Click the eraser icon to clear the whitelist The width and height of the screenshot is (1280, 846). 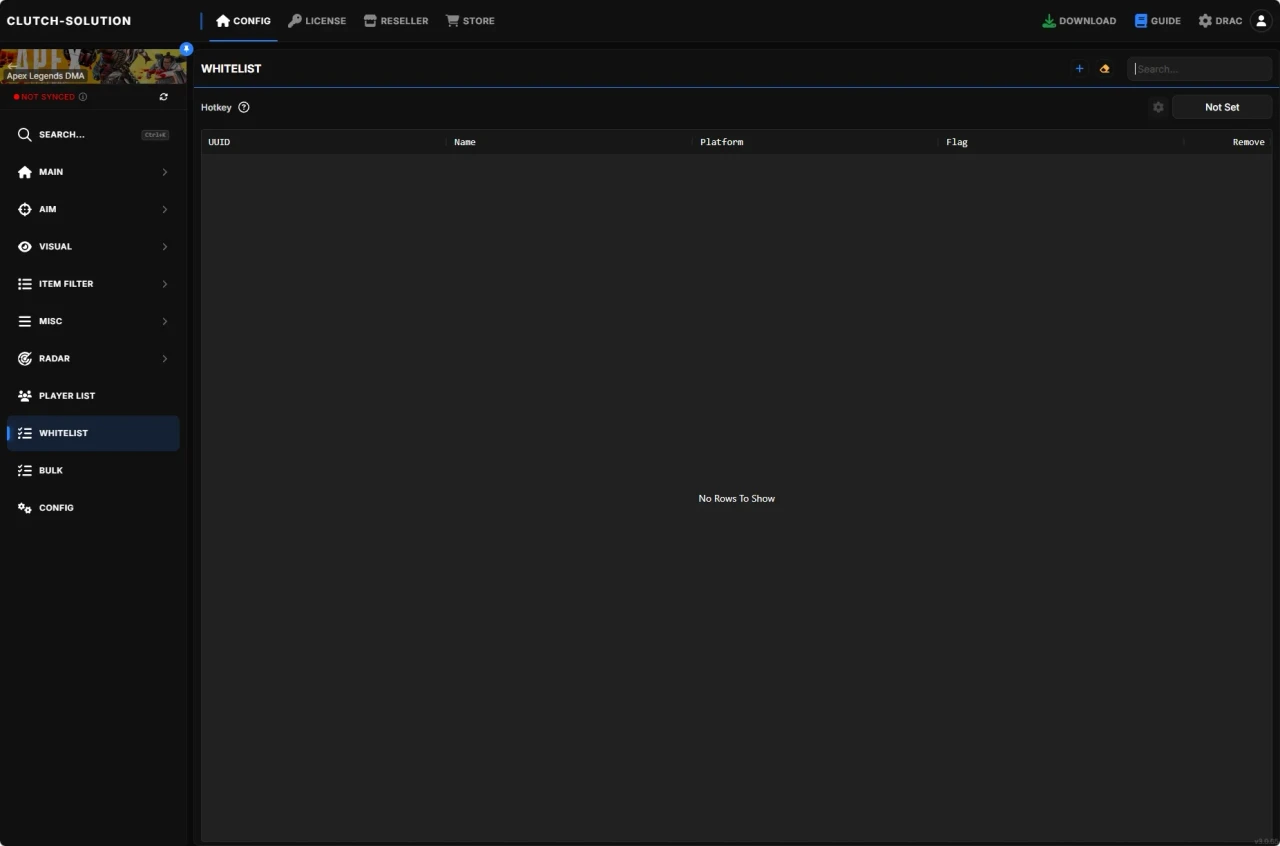(1104, 69)
